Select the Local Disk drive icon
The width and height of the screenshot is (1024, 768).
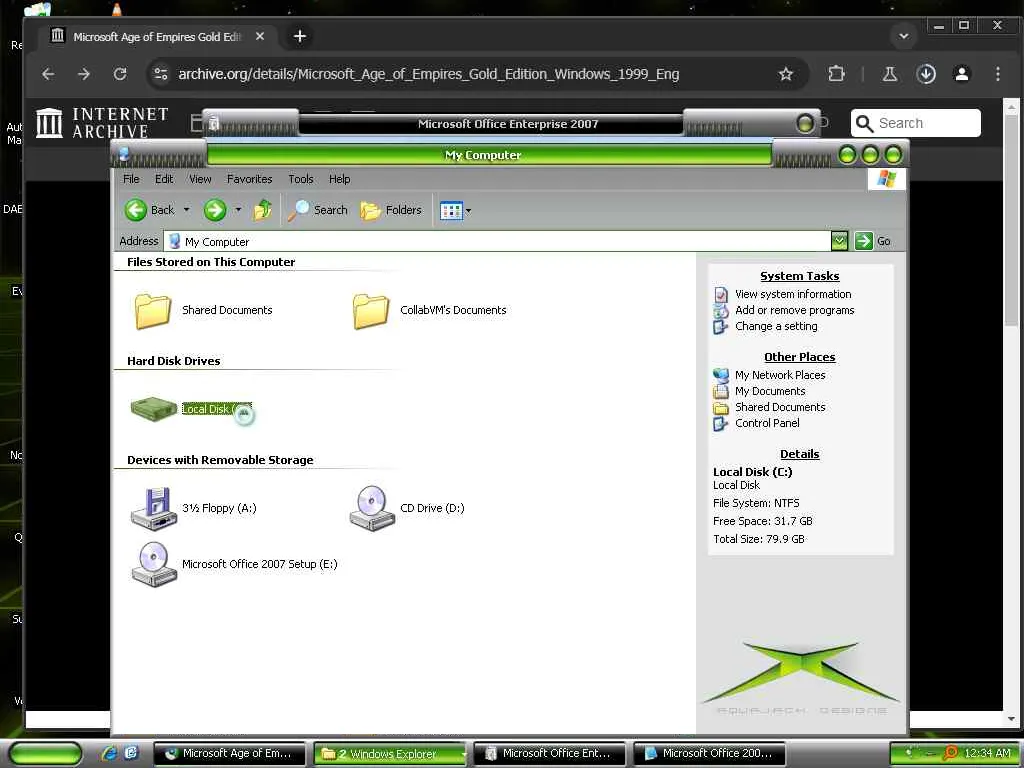pyautogui.click(x=154, y=409)
